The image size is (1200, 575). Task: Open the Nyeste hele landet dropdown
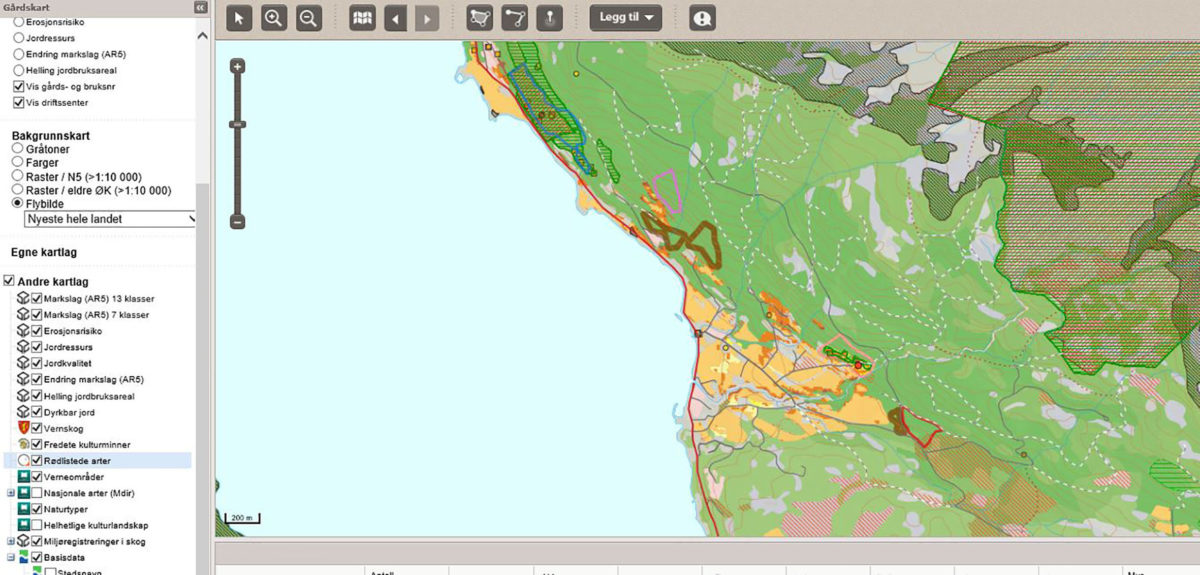pyautogui.click(x=110, y=218)
